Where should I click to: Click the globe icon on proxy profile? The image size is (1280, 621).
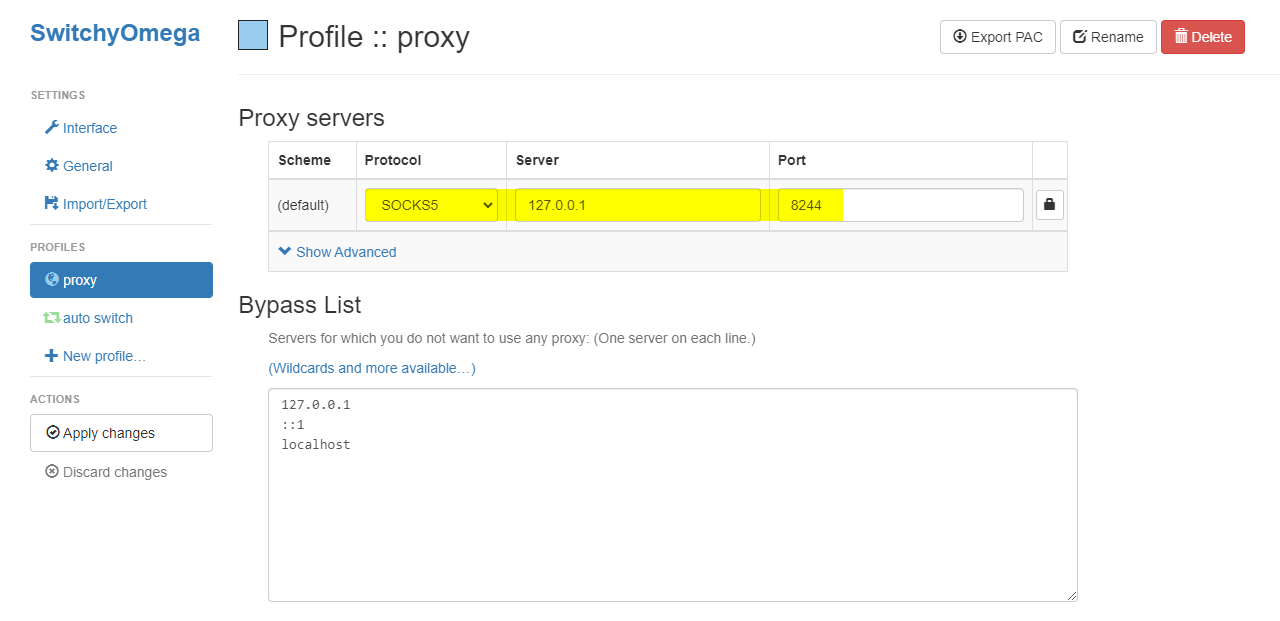pyautogui.click(x=52, y=280)
